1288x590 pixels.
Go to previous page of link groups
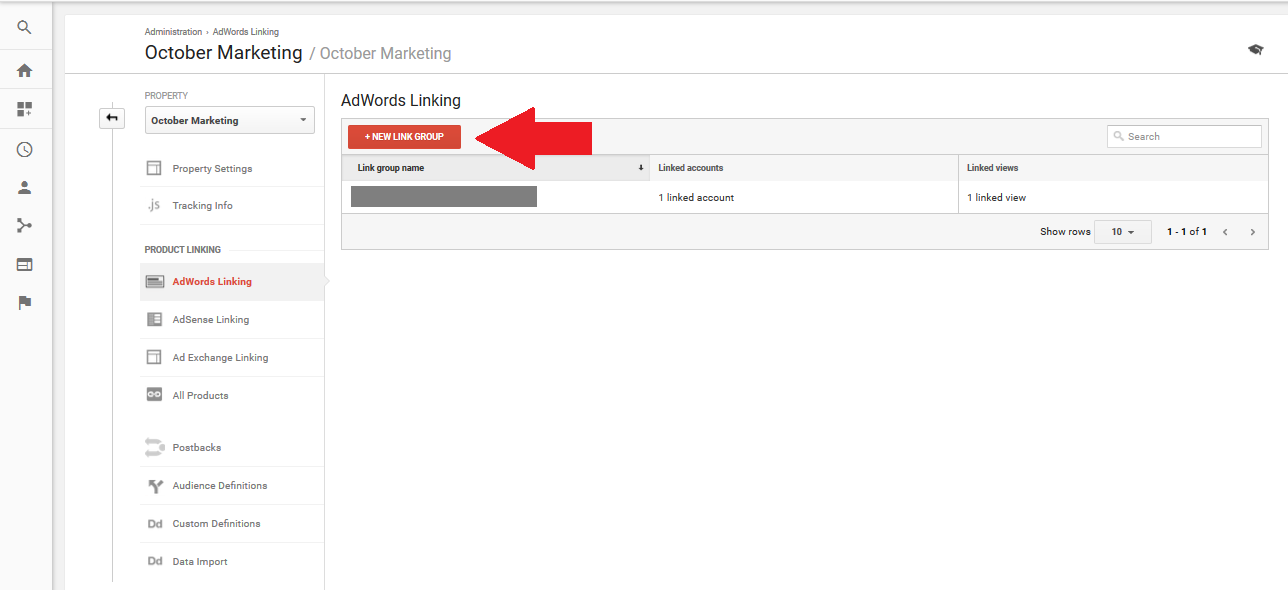(1225, 232)
